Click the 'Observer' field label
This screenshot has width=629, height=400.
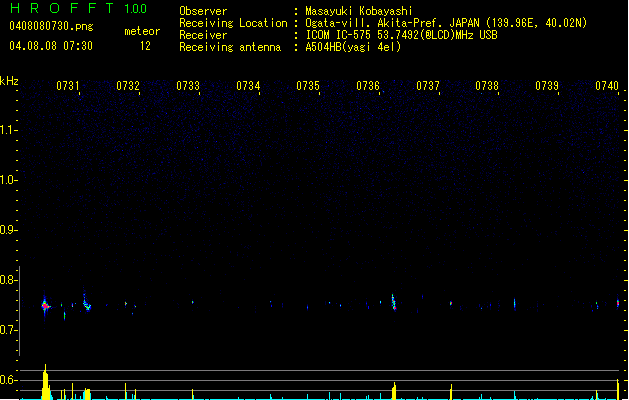203,11
